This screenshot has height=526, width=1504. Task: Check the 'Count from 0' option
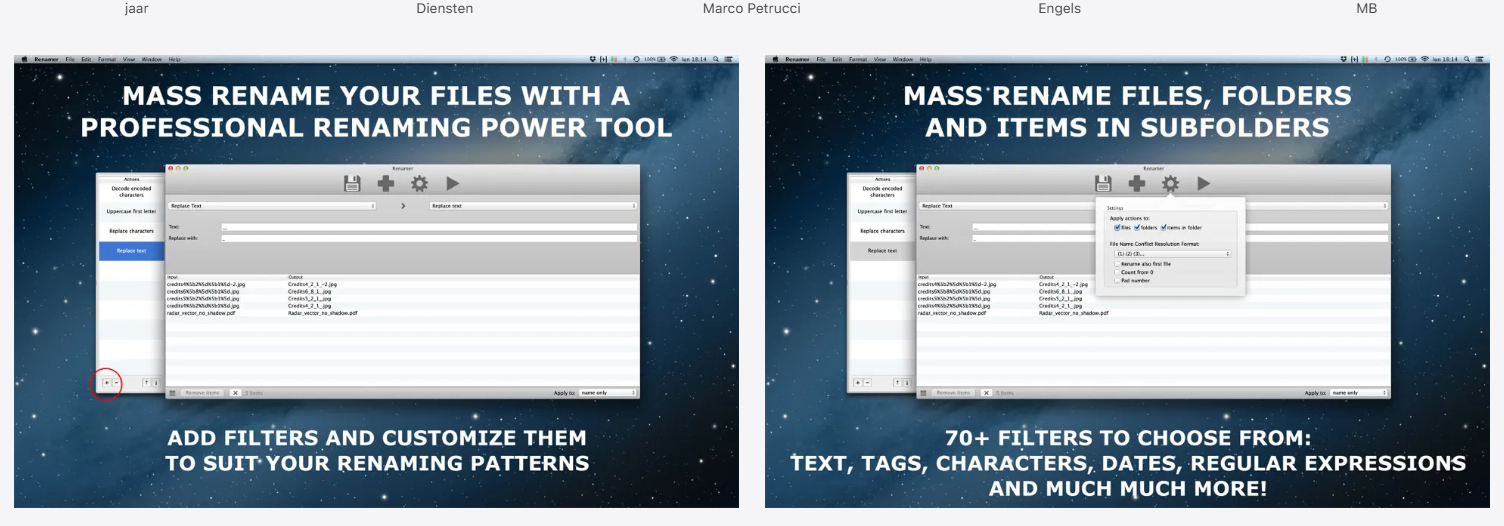pos(1117,272)
